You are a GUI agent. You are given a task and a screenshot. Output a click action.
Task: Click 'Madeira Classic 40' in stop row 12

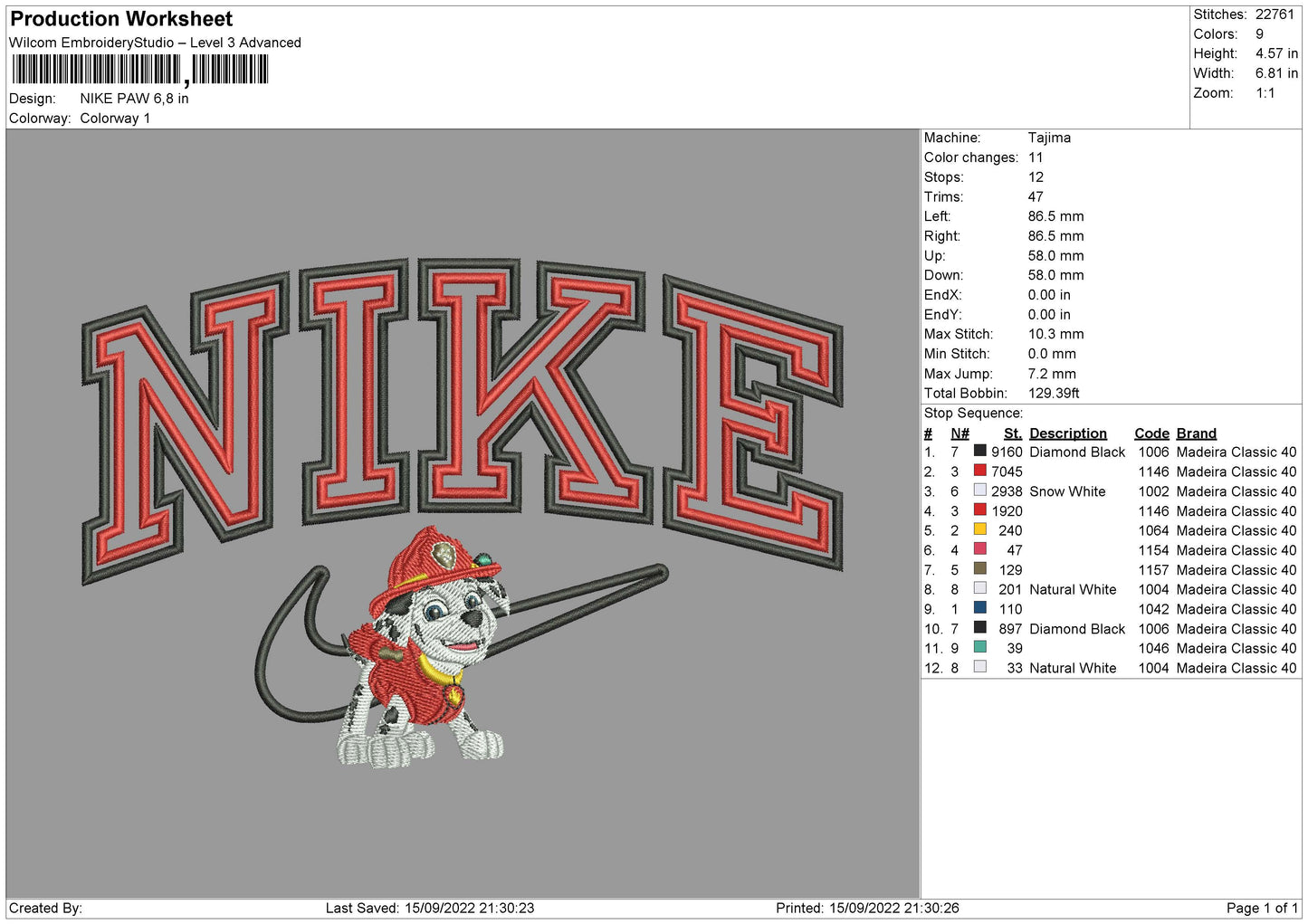point(1236,668)
